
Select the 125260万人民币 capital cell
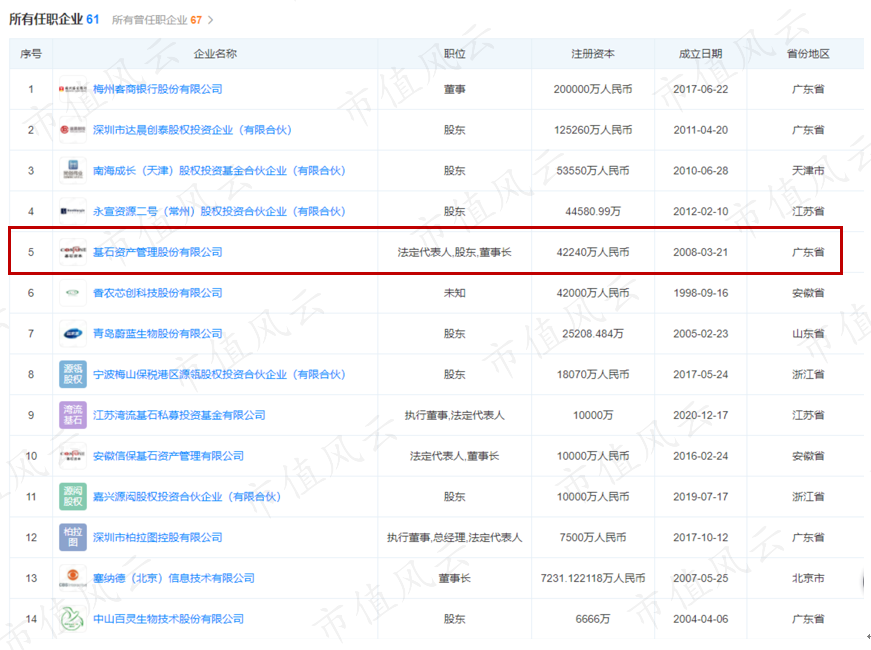coord(593,130)
